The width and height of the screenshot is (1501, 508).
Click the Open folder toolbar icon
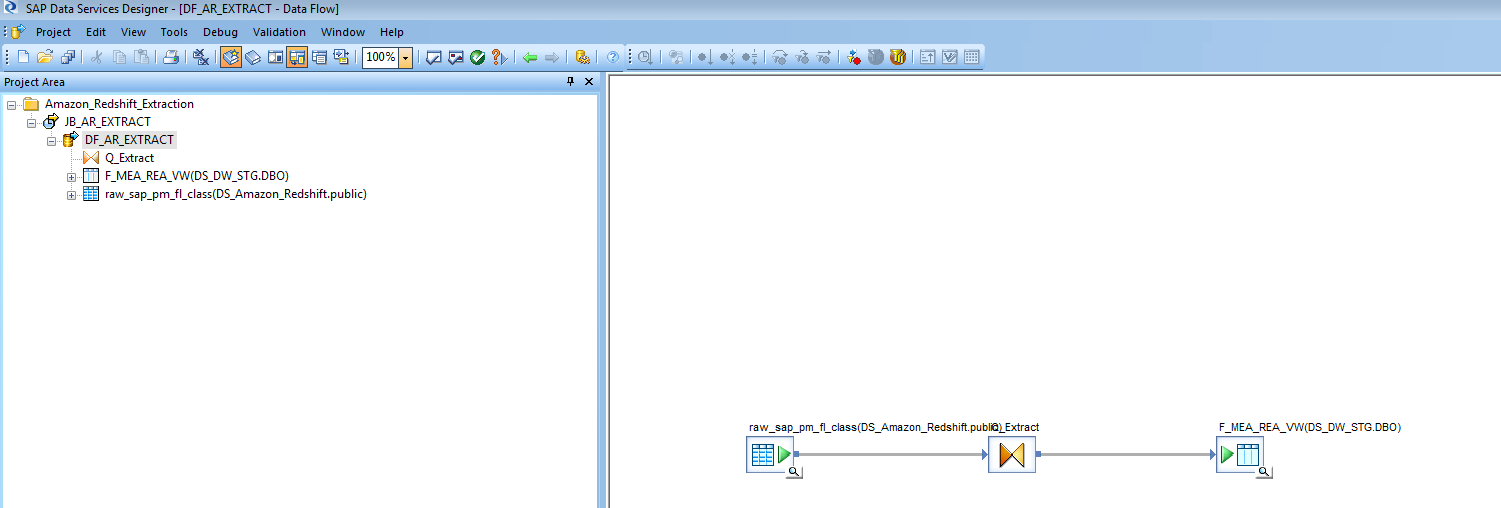click(45, 58)
